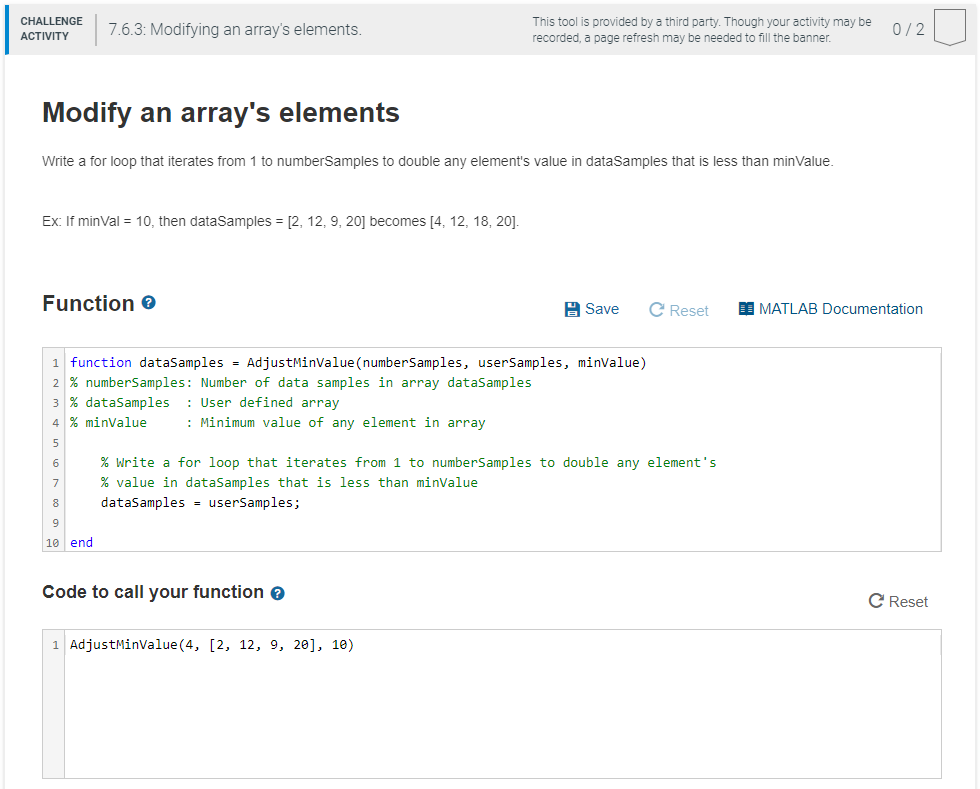980x789 pixels.
Task: Click the reset arrow icon for call code
Action: 876,601
